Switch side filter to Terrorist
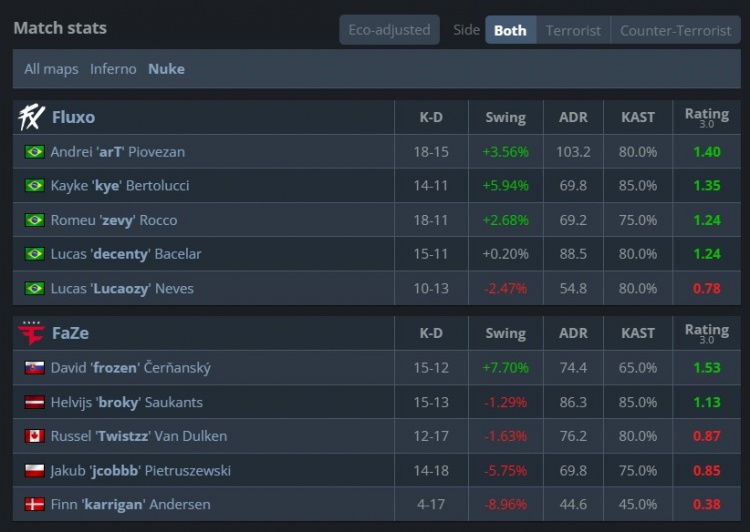The width and height of the screenshot is (750, 532). point(573,30)
